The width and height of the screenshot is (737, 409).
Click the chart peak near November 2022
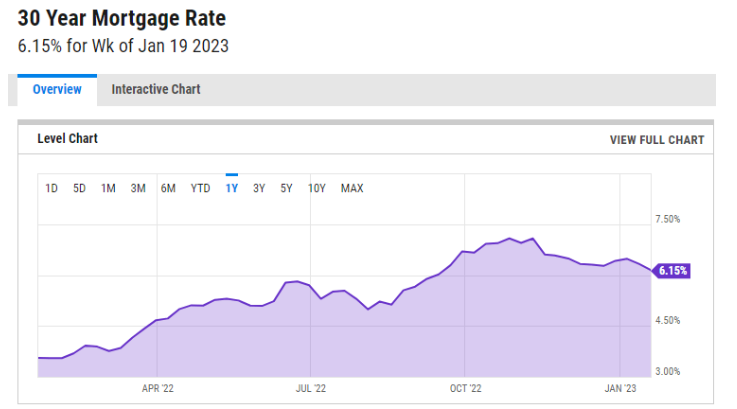[510, 239]
